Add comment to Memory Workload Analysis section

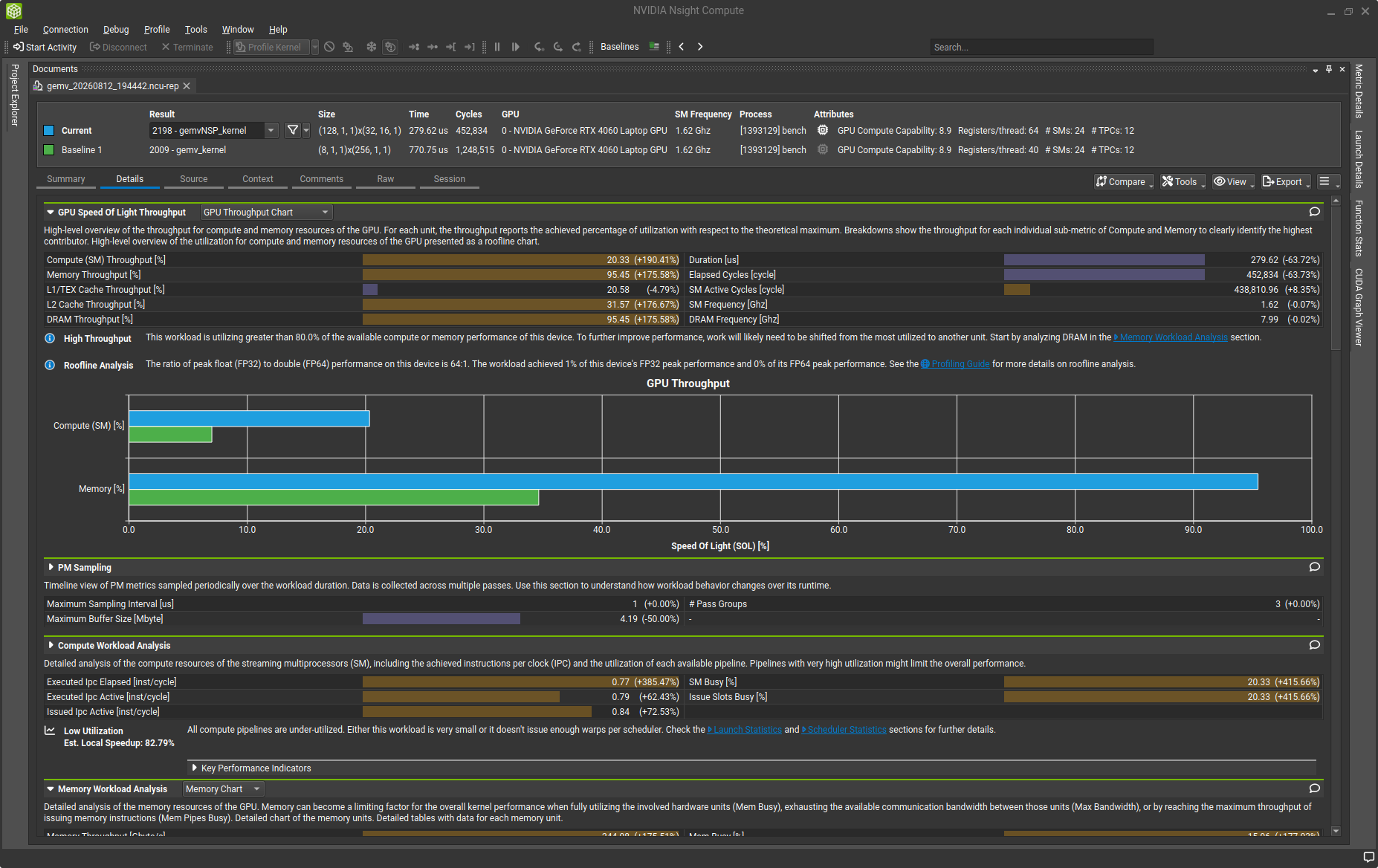tap(1315, 788)
